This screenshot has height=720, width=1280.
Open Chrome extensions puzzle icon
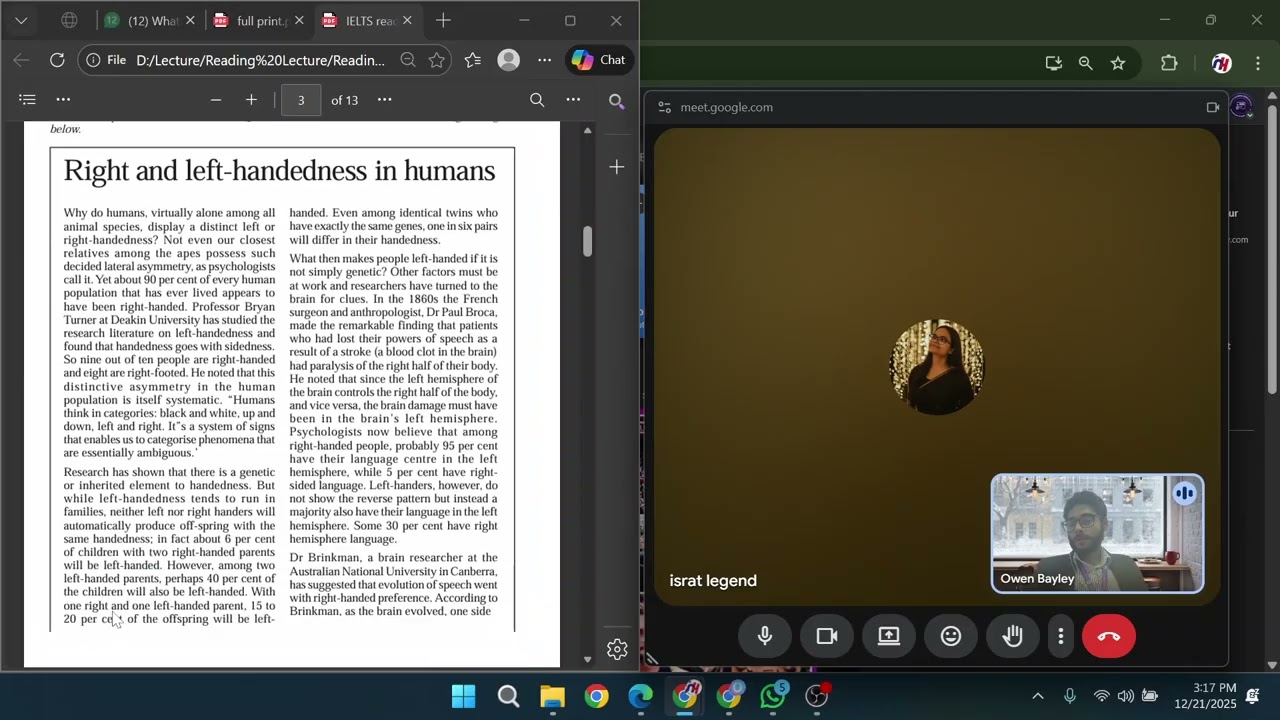[x=1169, y=63]
